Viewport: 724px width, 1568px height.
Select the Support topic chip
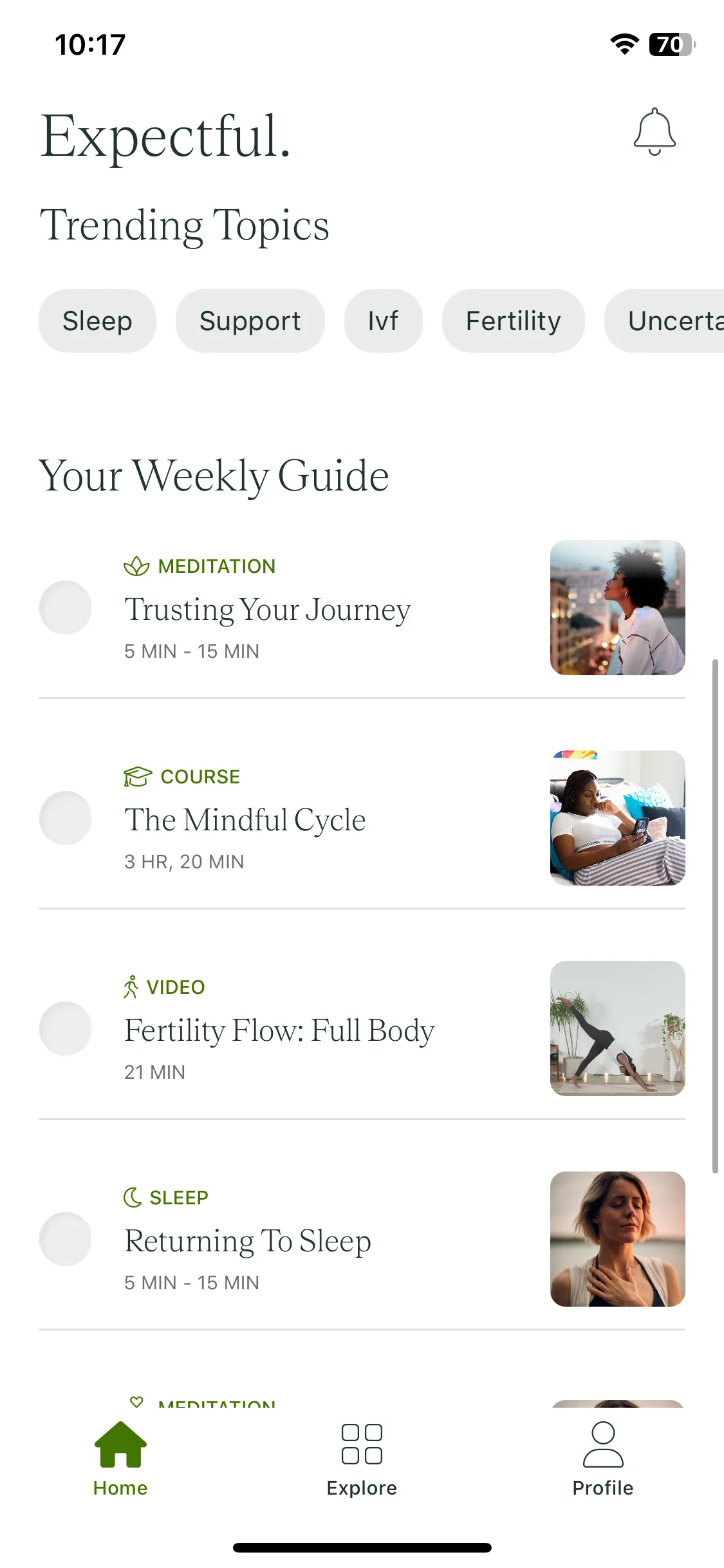coord(250,321)
